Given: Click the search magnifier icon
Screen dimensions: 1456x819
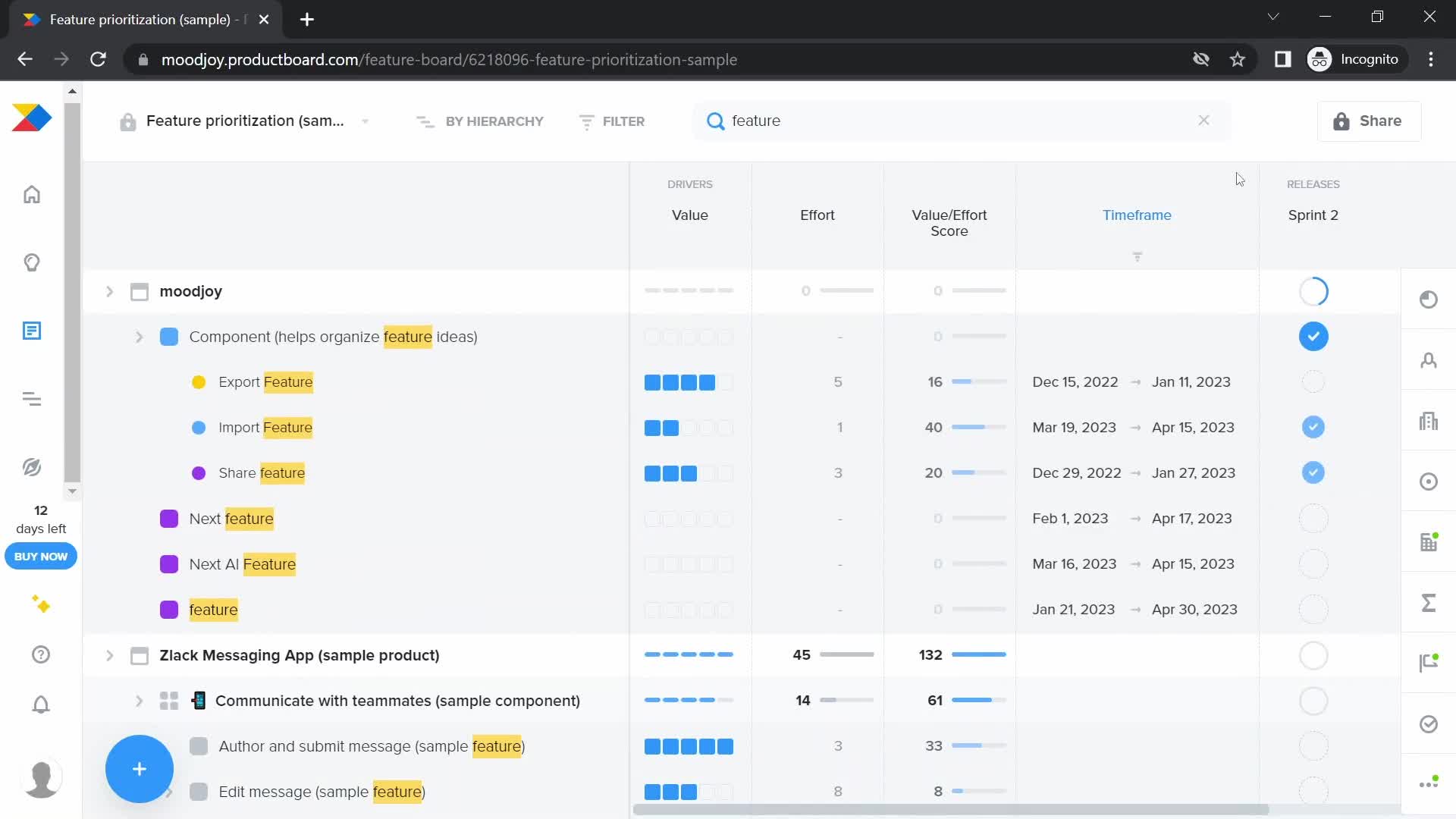Looking at the screenshot, I should coord(715,121).
